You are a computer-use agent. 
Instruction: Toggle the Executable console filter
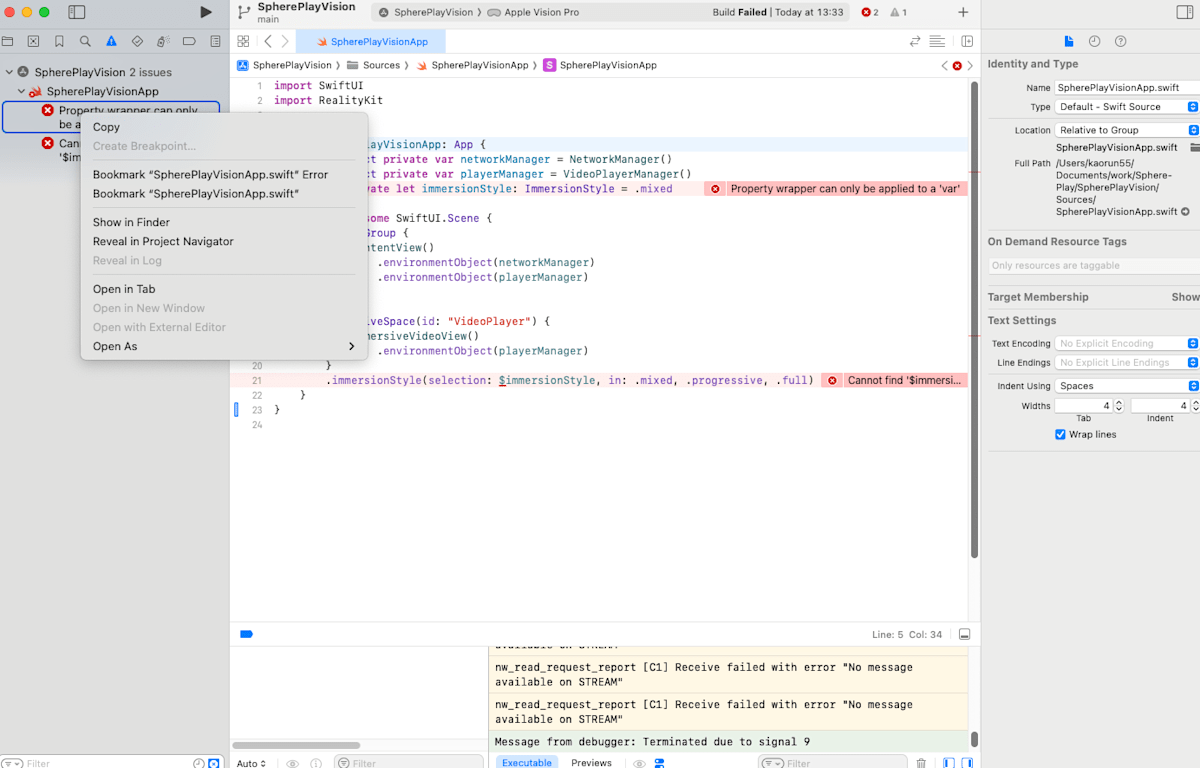[x=527, y=762]
